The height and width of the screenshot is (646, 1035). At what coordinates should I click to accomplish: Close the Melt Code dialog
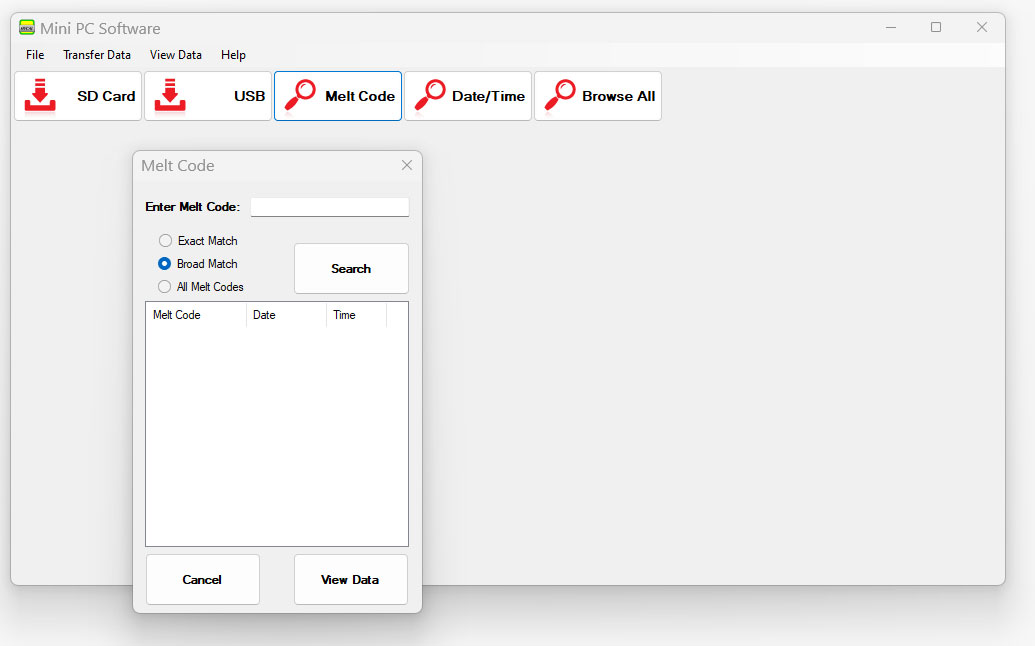click(406, 165)
